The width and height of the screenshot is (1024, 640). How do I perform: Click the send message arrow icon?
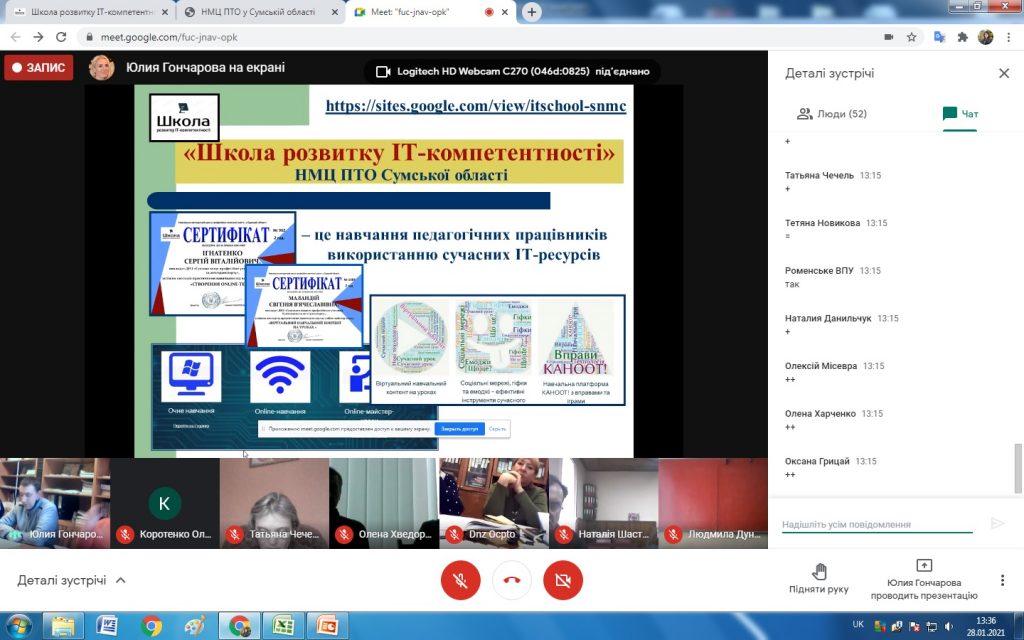pos(997,523)
